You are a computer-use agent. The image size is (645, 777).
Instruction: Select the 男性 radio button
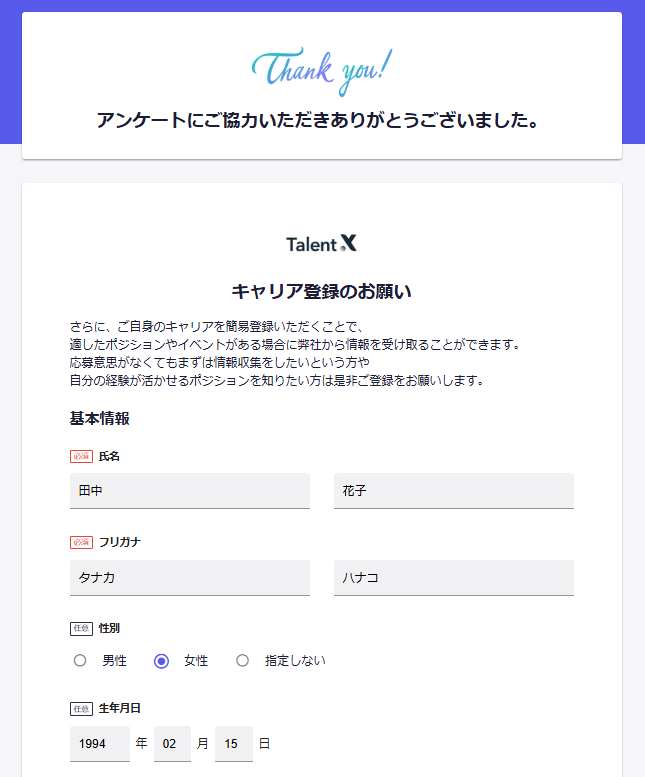(80, 661)
